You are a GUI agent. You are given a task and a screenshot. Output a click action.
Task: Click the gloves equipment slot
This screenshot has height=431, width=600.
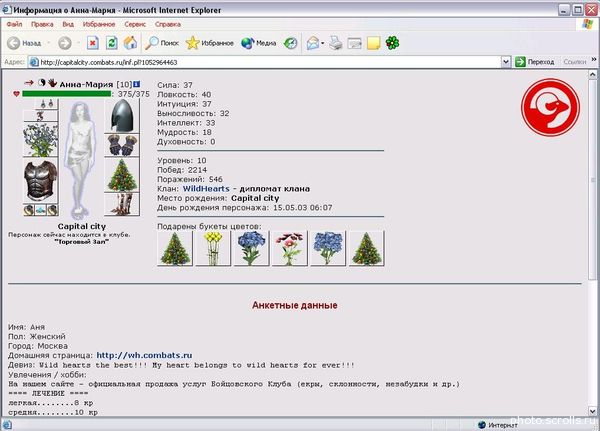122,145
